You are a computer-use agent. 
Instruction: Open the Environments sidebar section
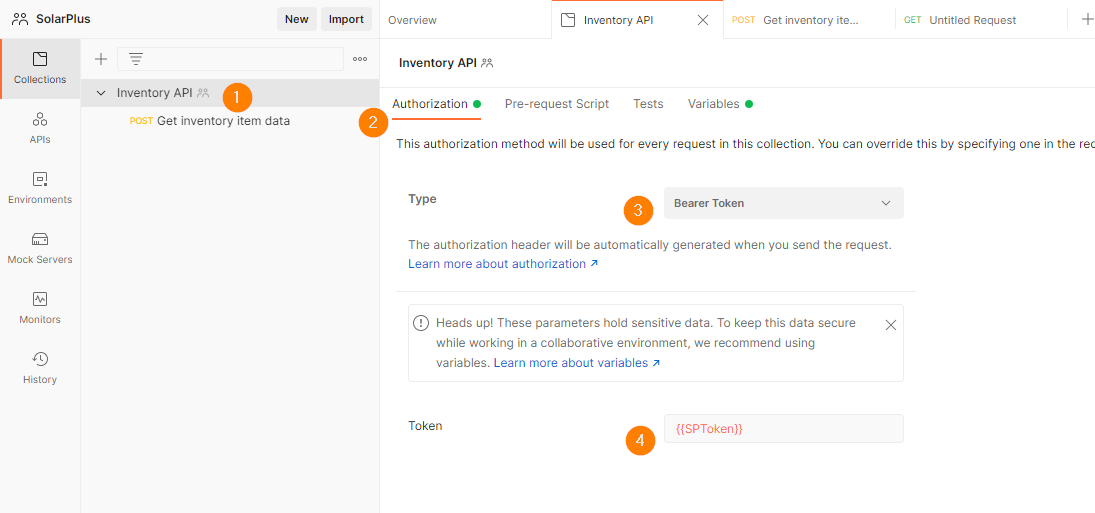pos(40,188)
